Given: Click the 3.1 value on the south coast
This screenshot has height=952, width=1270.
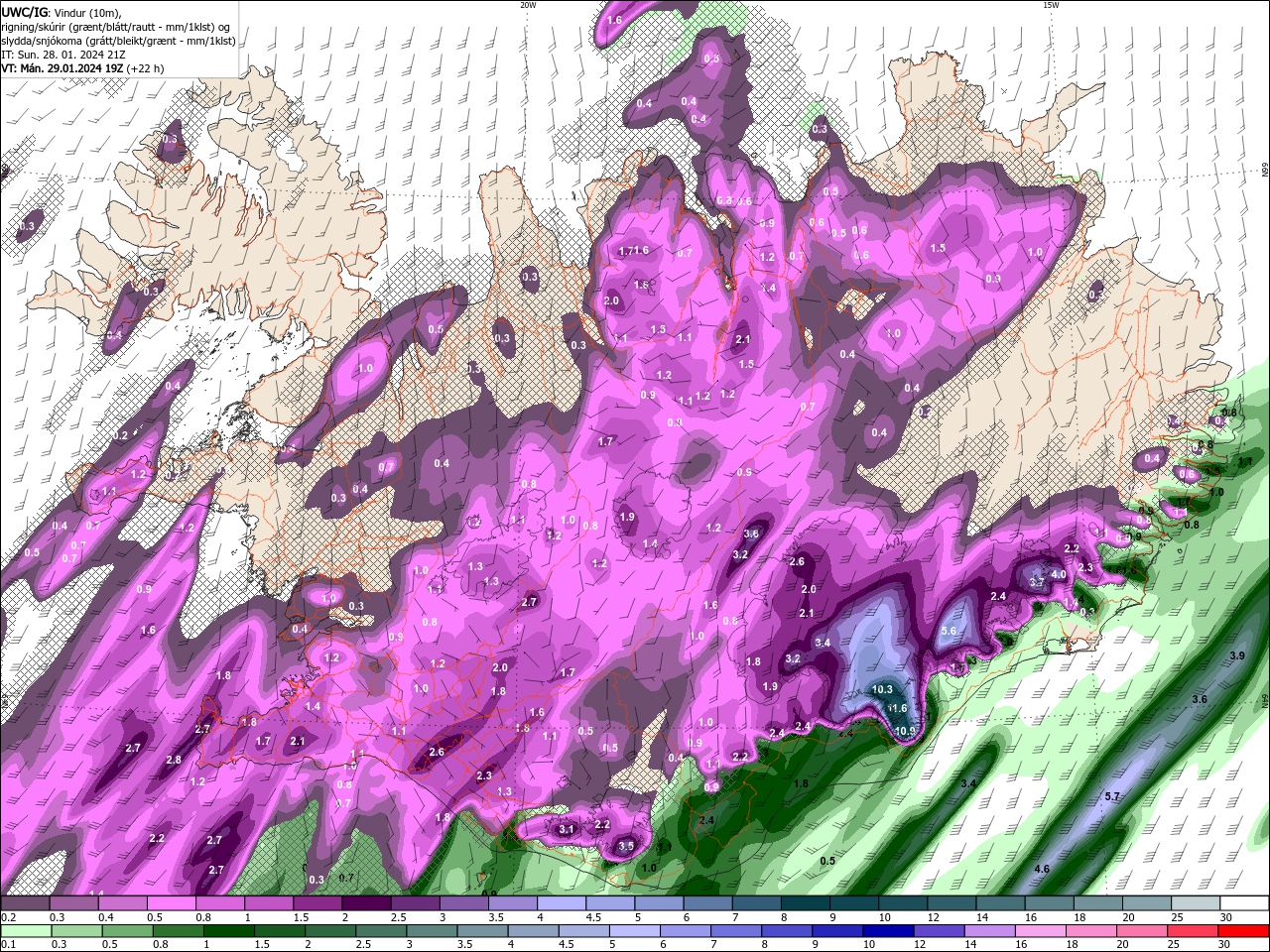Looking at the screenshot, I should point(567,828).
